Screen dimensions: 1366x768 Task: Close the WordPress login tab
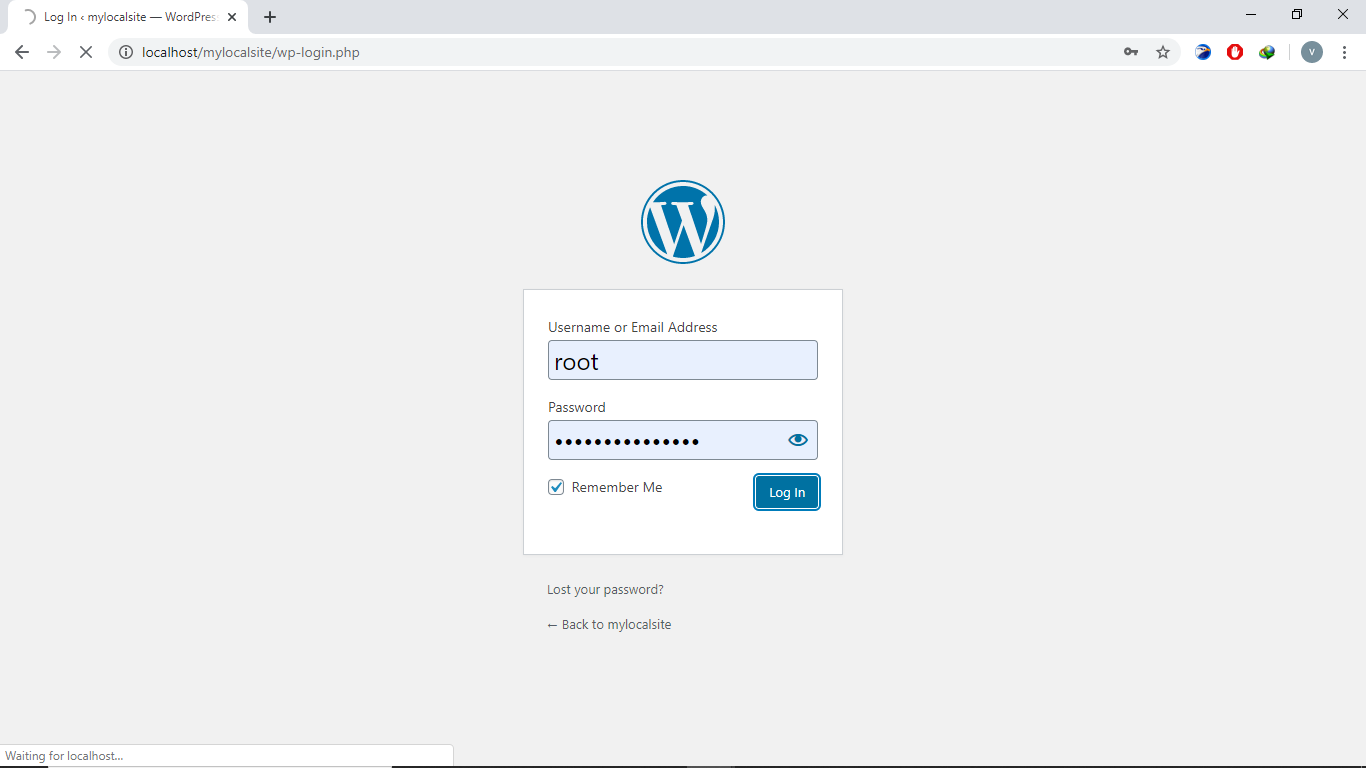point(232,17)
